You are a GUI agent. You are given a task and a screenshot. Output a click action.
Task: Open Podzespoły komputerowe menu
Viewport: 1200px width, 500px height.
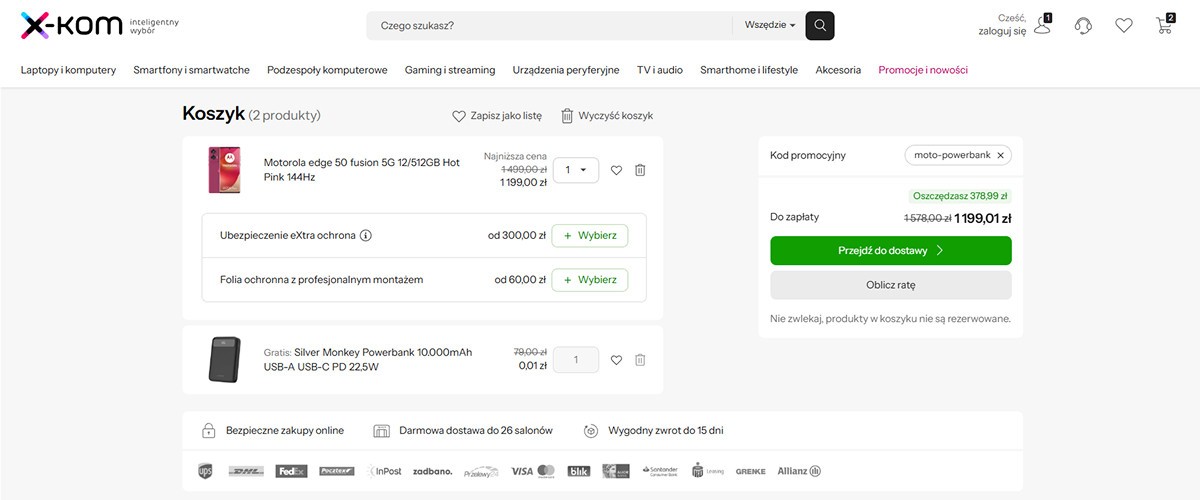click(x=327, y=70)
